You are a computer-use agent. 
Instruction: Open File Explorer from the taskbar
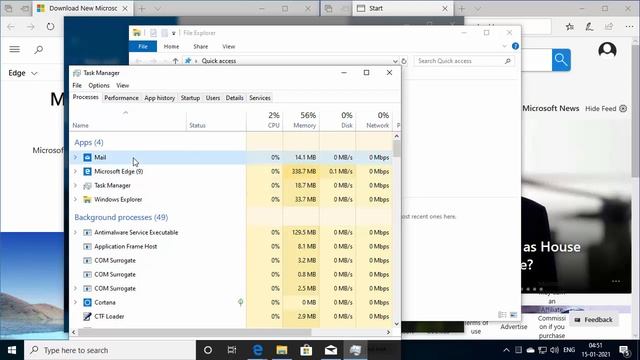(x=282, y=350)
